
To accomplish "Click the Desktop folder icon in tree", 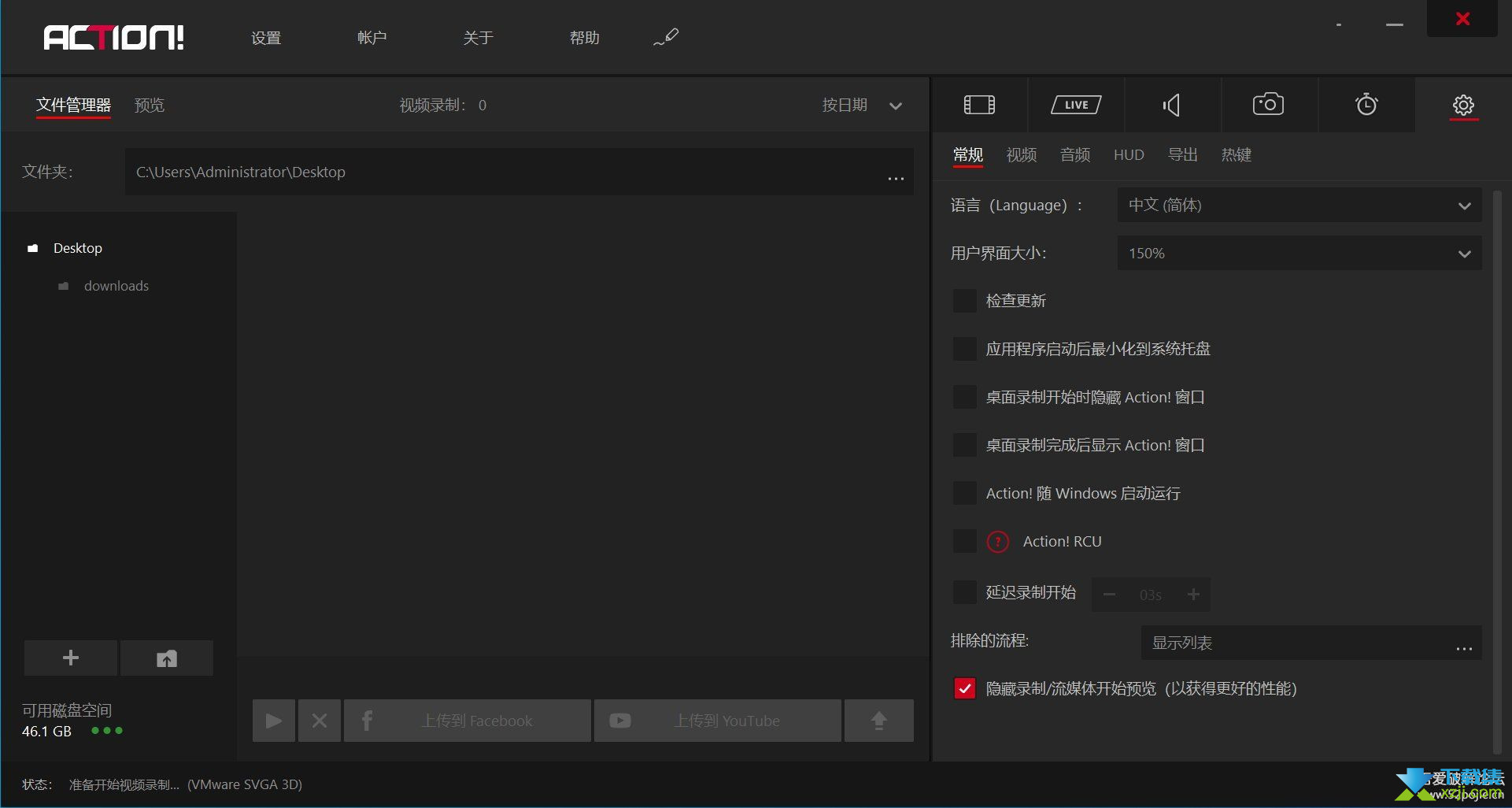I will [x=33, y=248].
